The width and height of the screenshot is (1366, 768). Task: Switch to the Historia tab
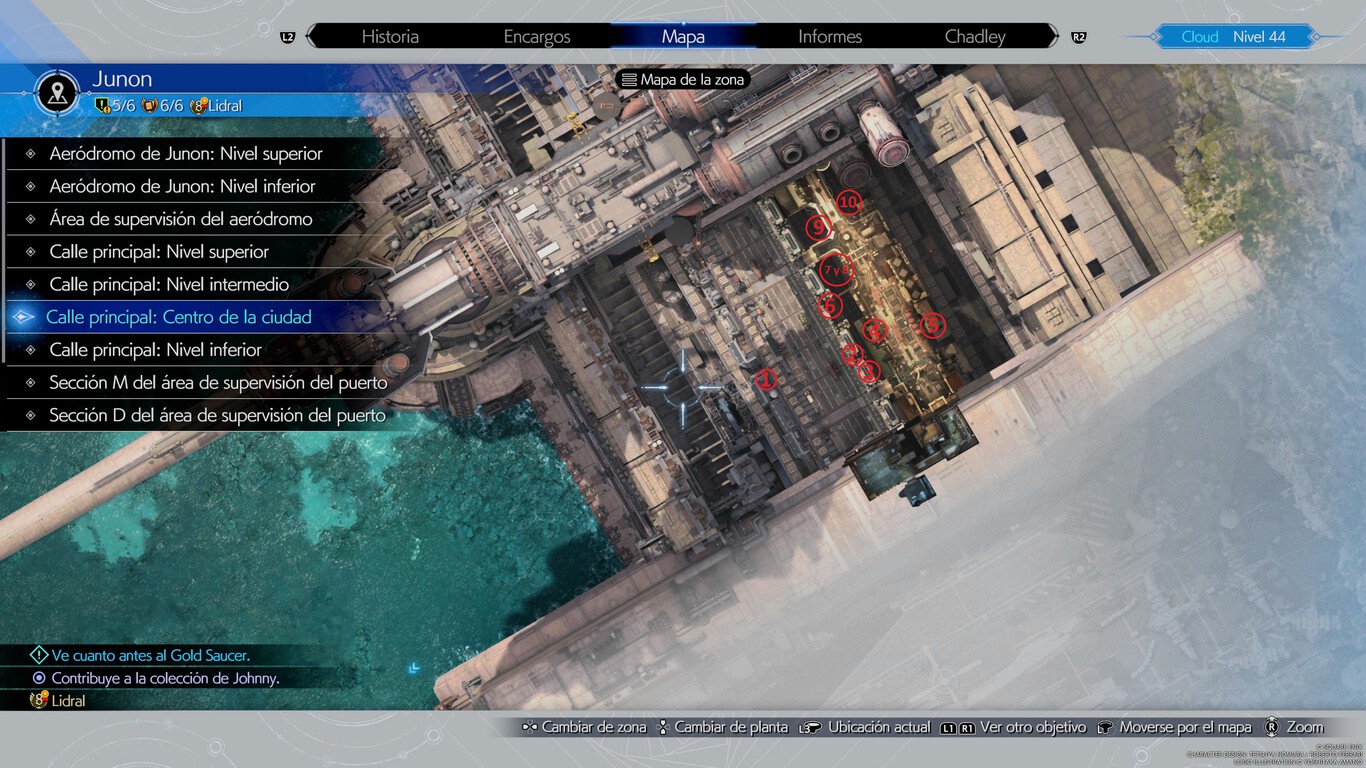[390, 37]
